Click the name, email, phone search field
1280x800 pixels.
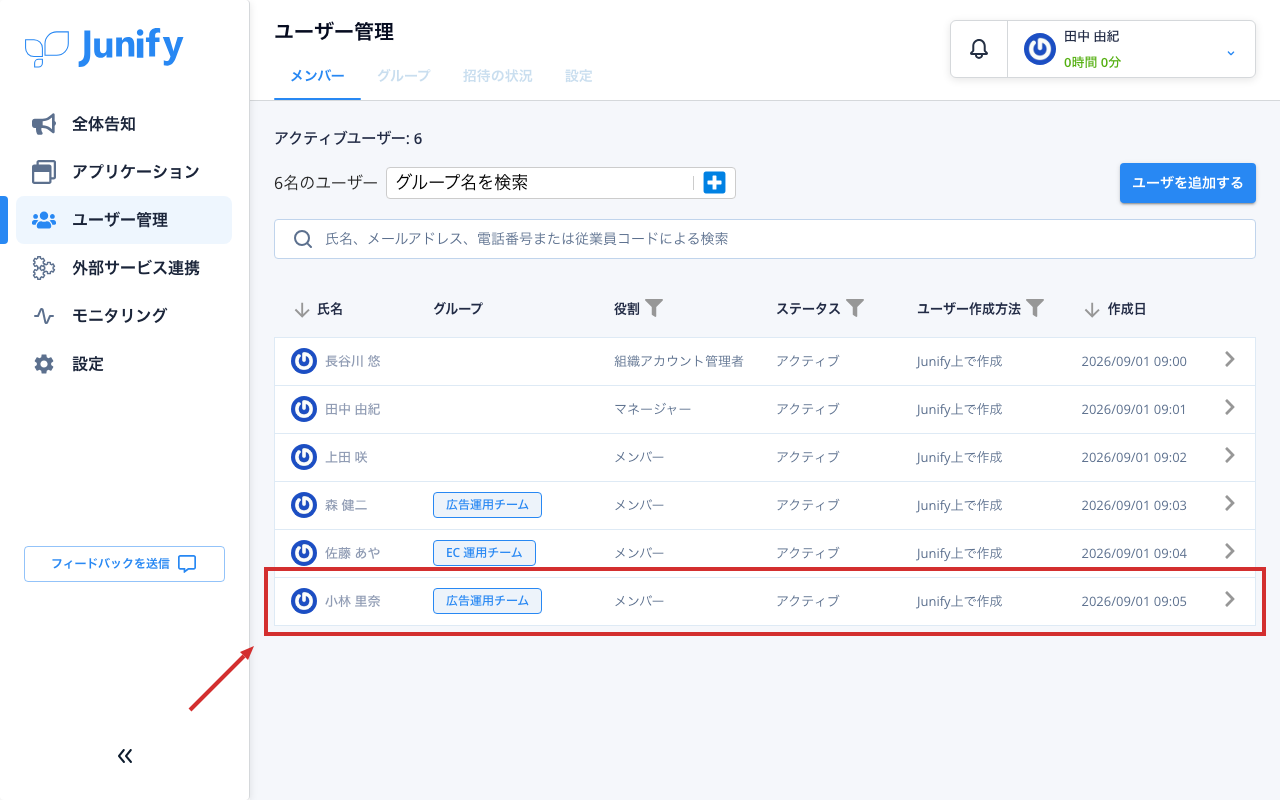[765, 239]
